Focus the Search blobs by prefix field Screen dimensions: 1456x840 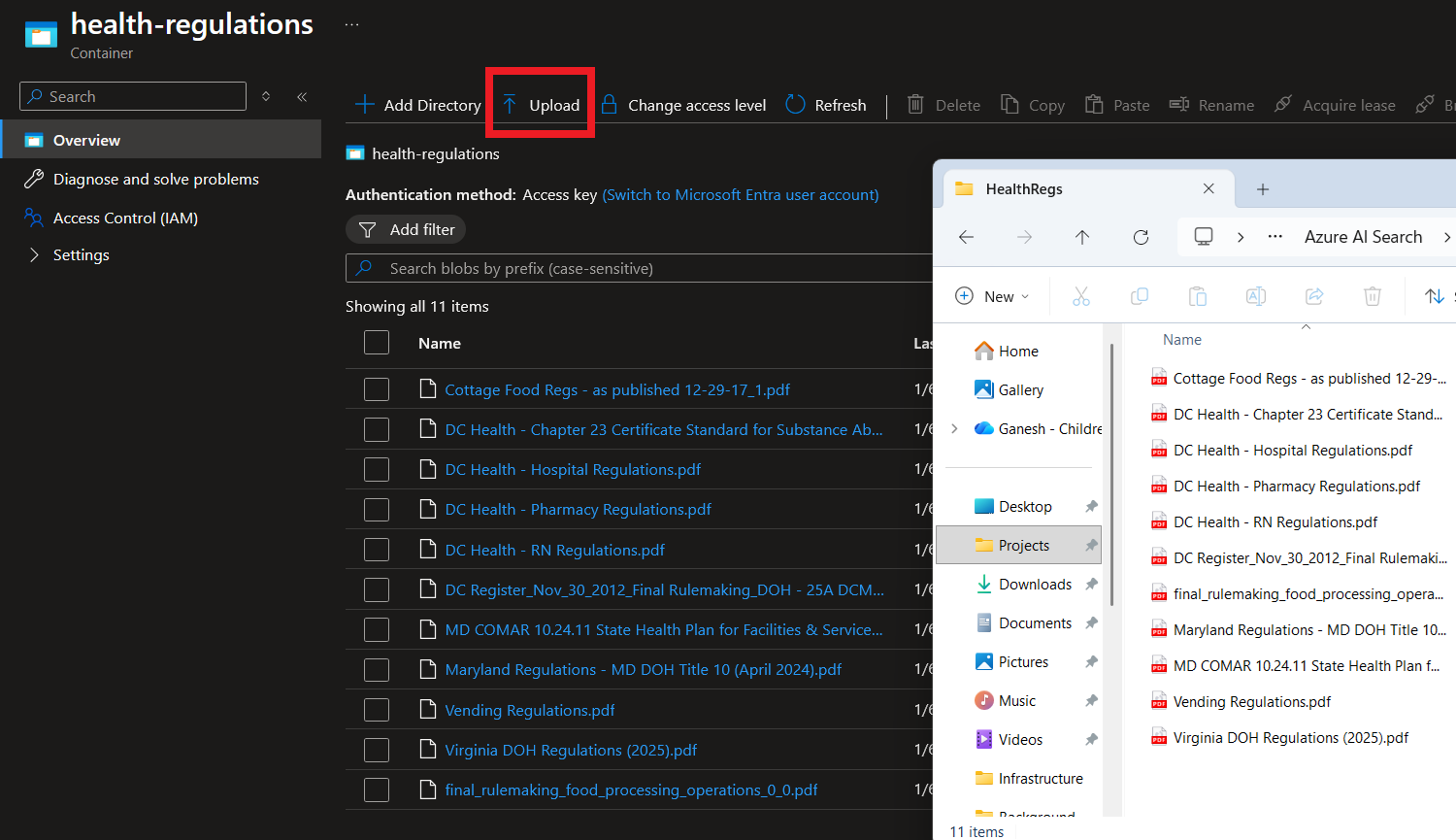[639, 268]
